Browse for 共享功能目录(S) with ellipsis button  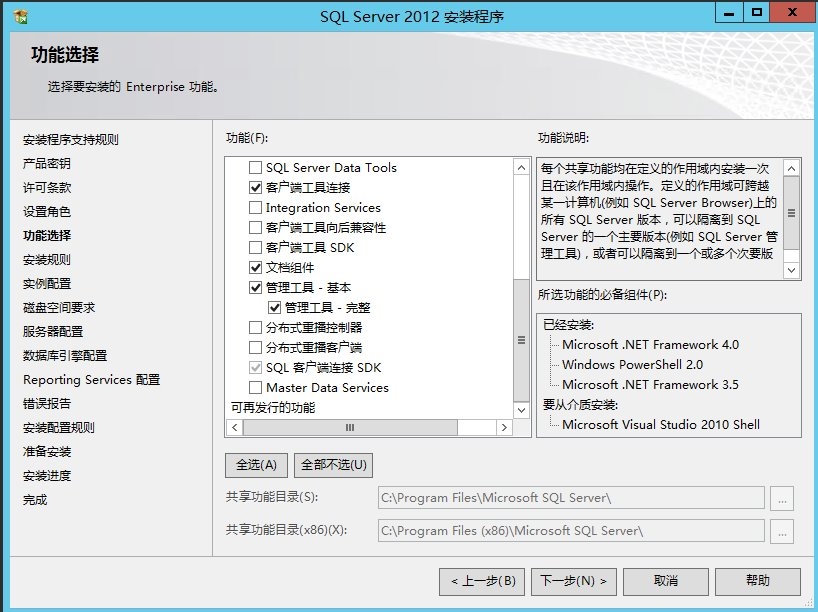[x=782, y=498]
